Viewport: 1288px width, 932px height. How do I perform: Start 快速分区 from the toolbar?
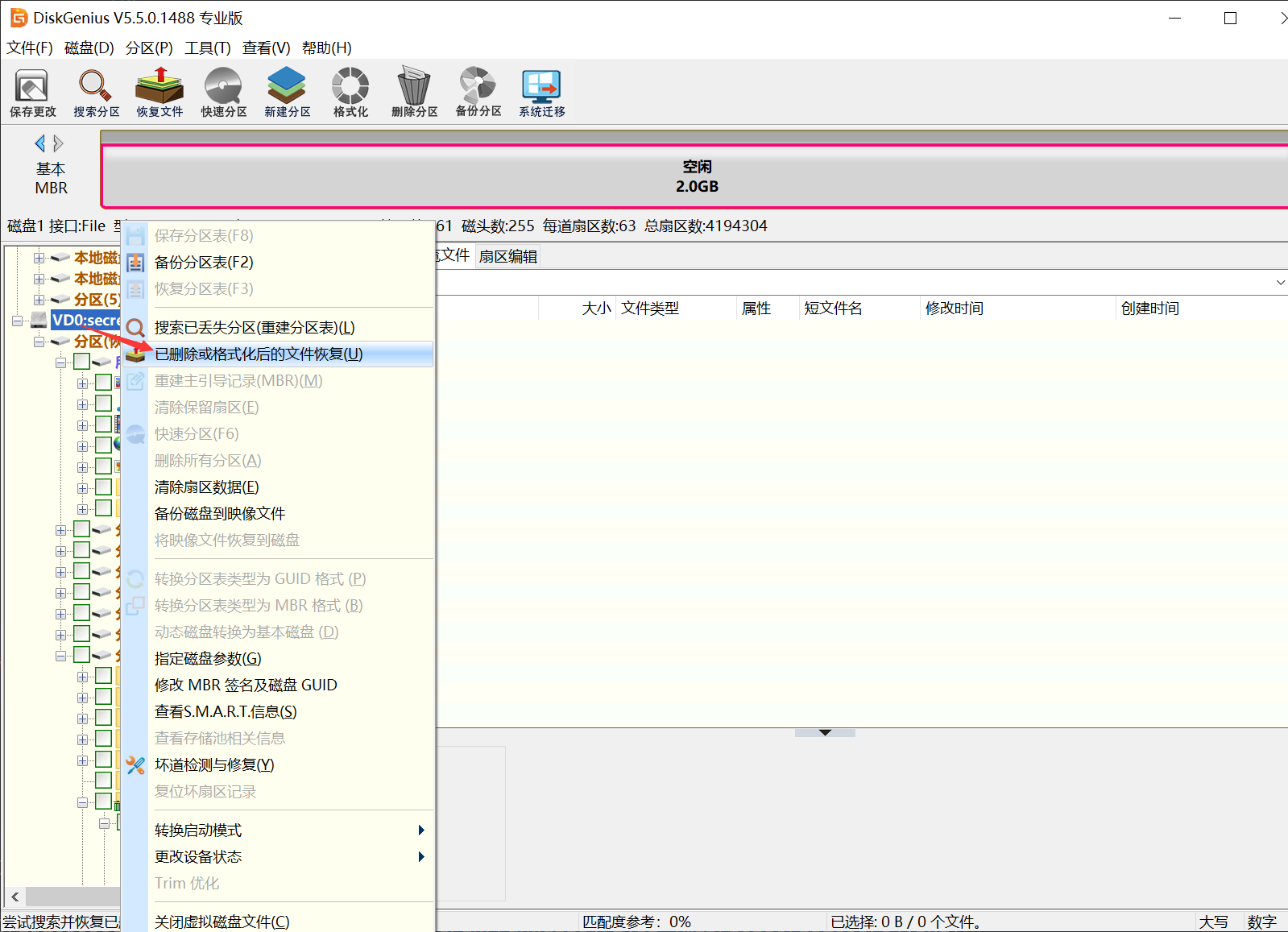(223, 93)
